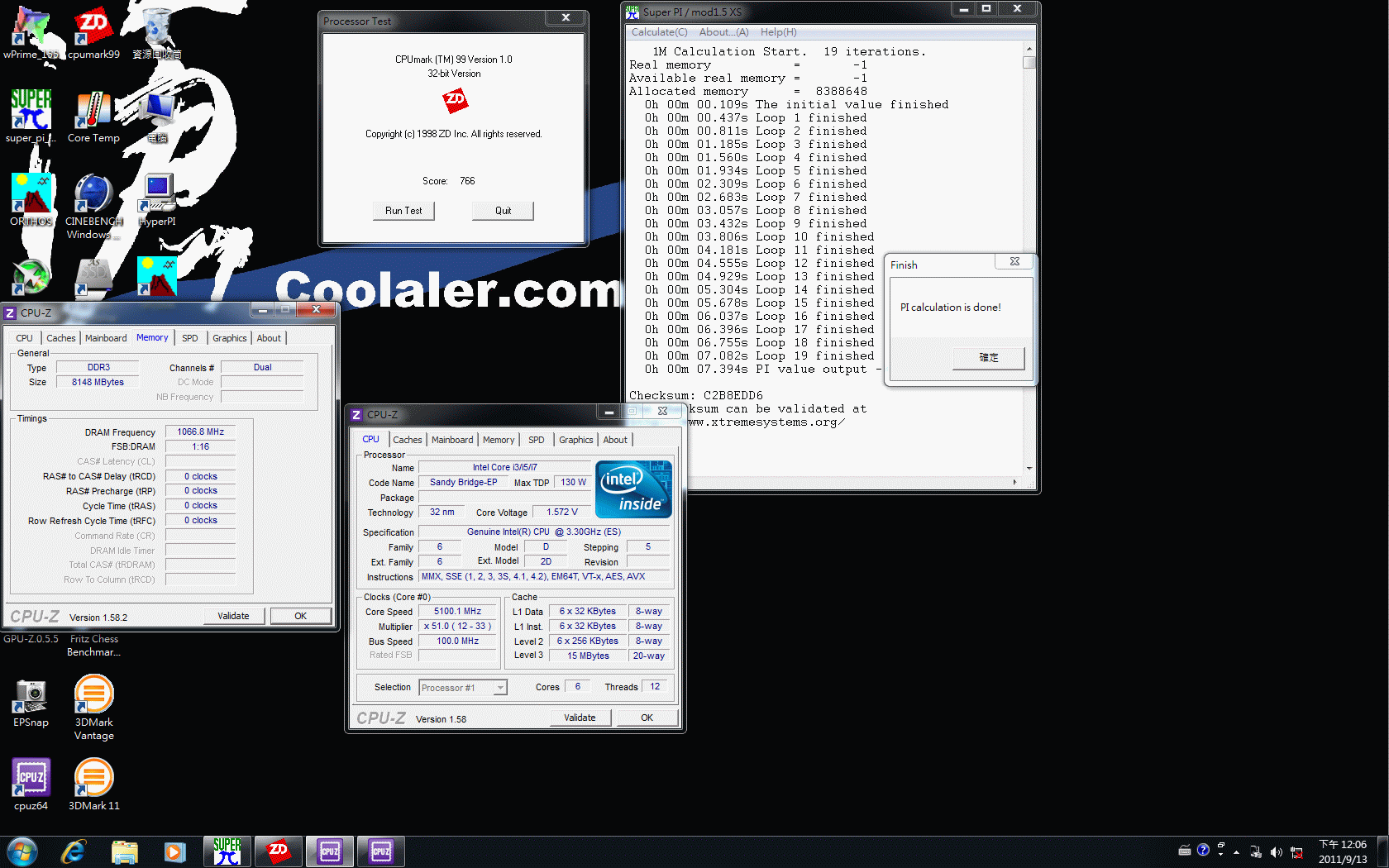
Task: Open the About...(A) menu in Super PI
Action: pos(723,32)
